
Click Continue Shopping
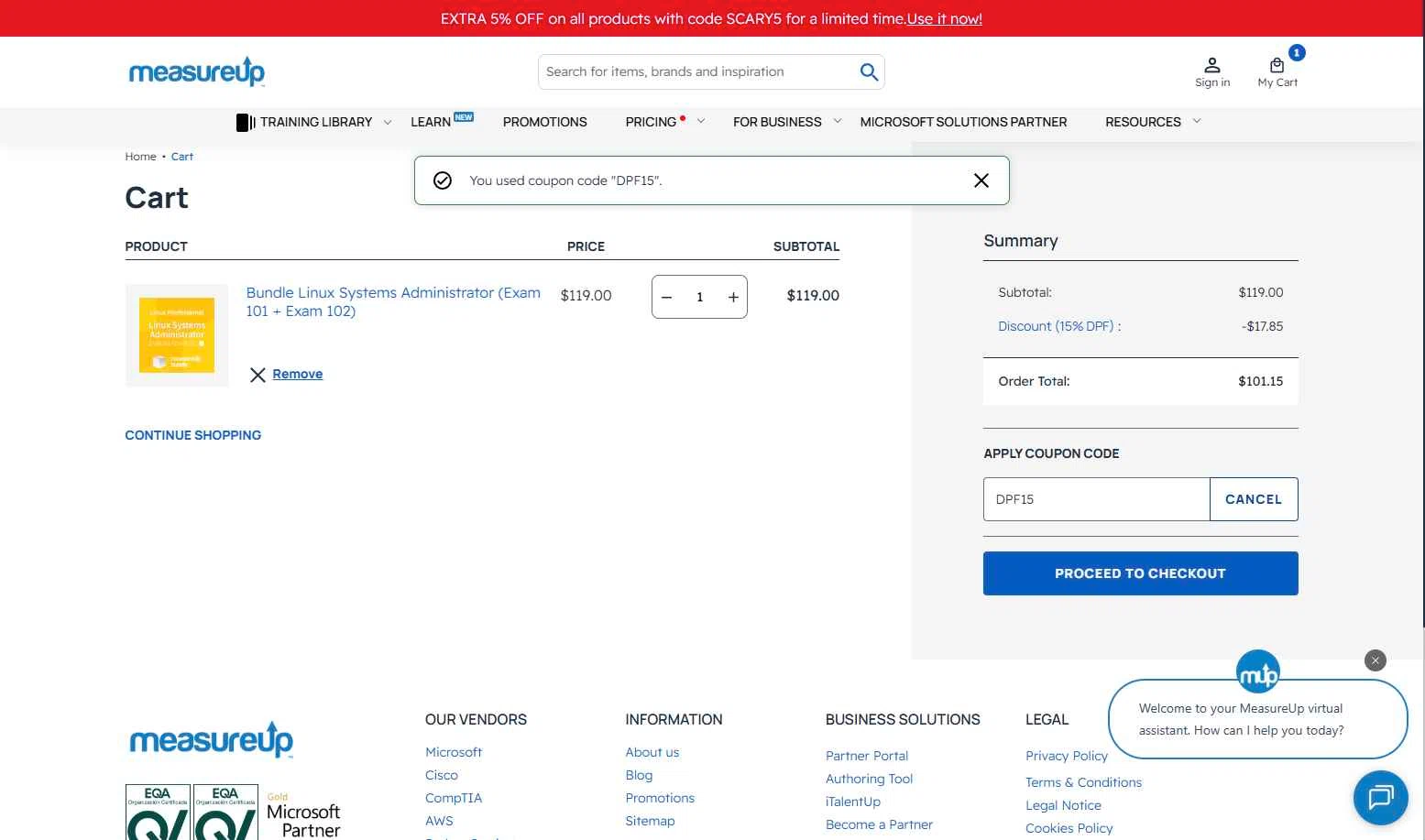192,435
